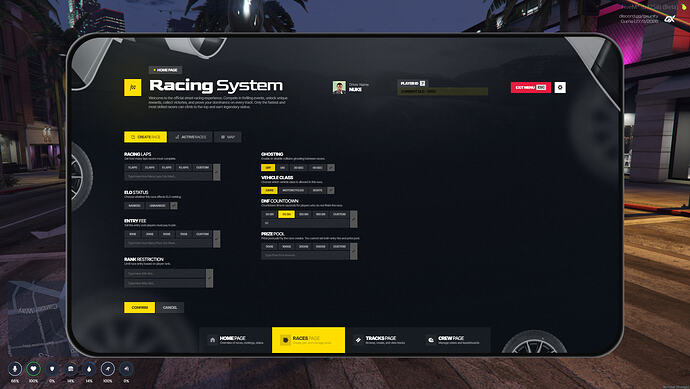Click the yellow Racing System logo icon
This screenshot has height=389, width=690.
coord(132,87)
